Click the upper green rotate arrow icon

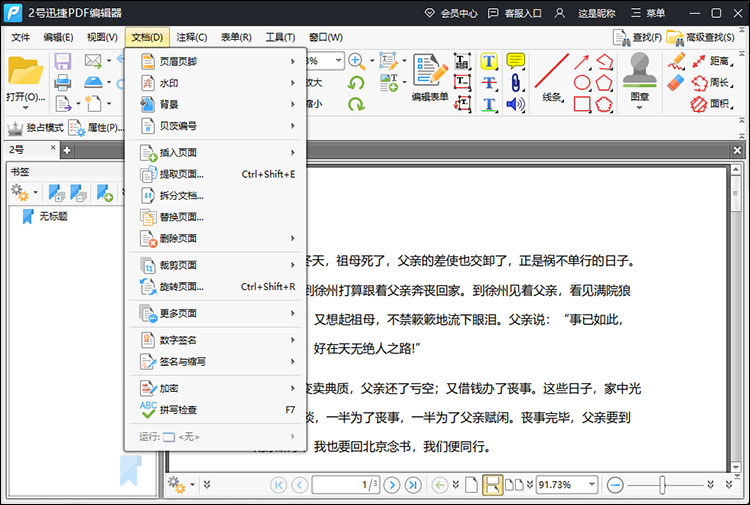356,83
